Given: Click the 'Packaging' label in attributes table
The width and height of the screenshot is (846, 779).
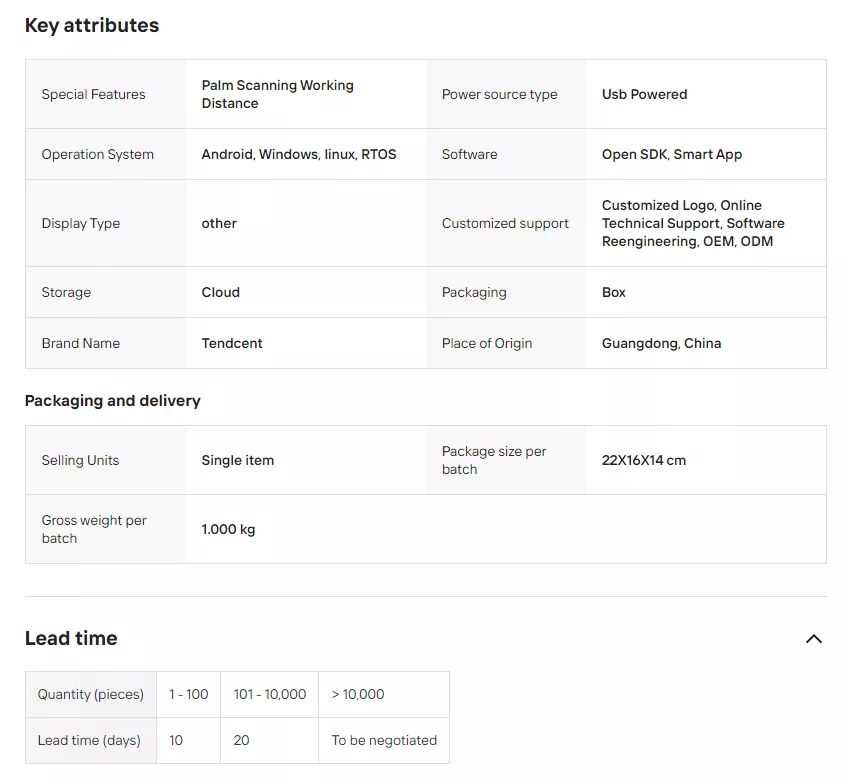Looking at the screenshot, I should (474, 292).
